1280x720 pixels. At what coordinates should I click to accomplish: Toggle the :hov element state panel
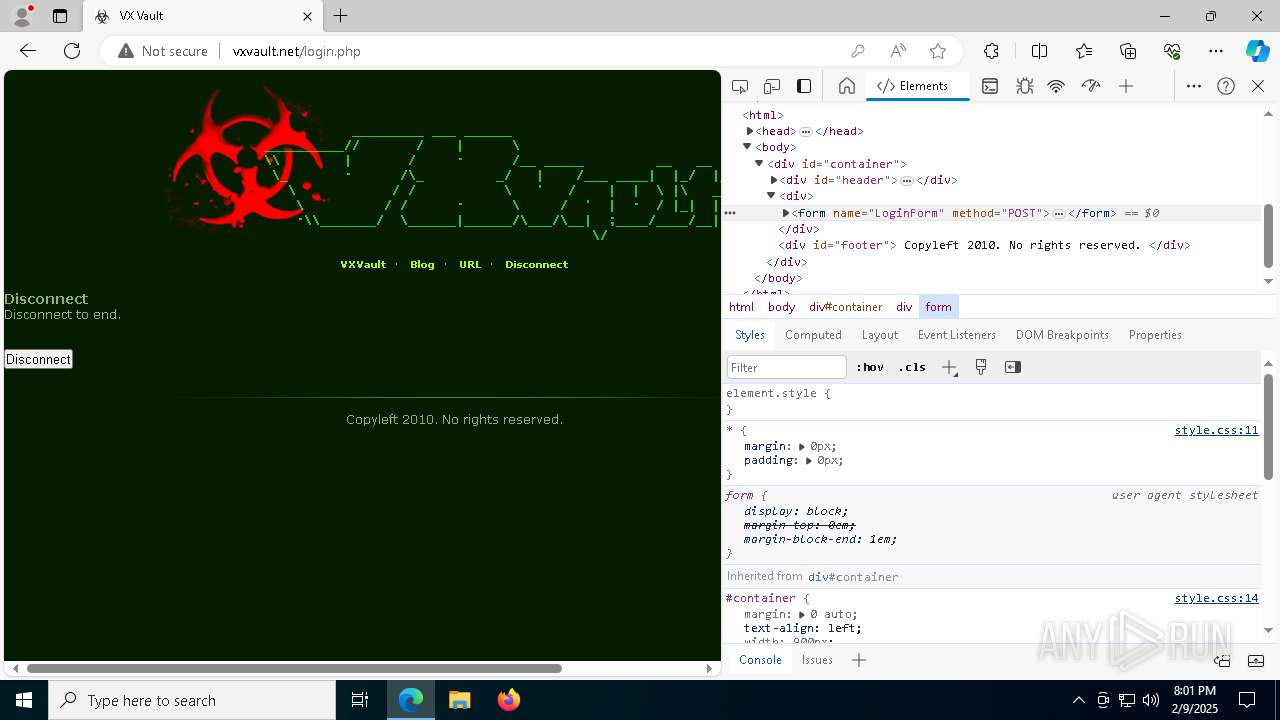click(870, 367)
